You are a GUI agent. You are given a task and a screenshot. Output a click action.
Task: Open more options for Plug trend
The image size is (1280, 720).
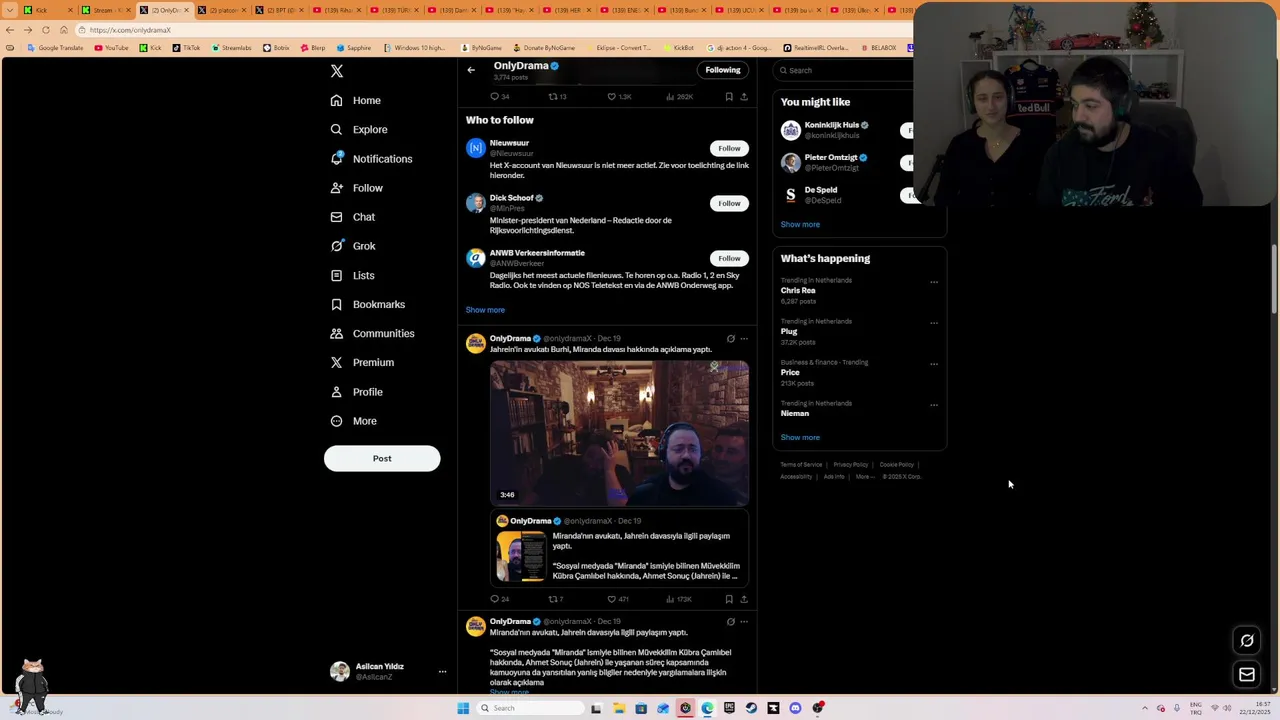click(934, 323)
